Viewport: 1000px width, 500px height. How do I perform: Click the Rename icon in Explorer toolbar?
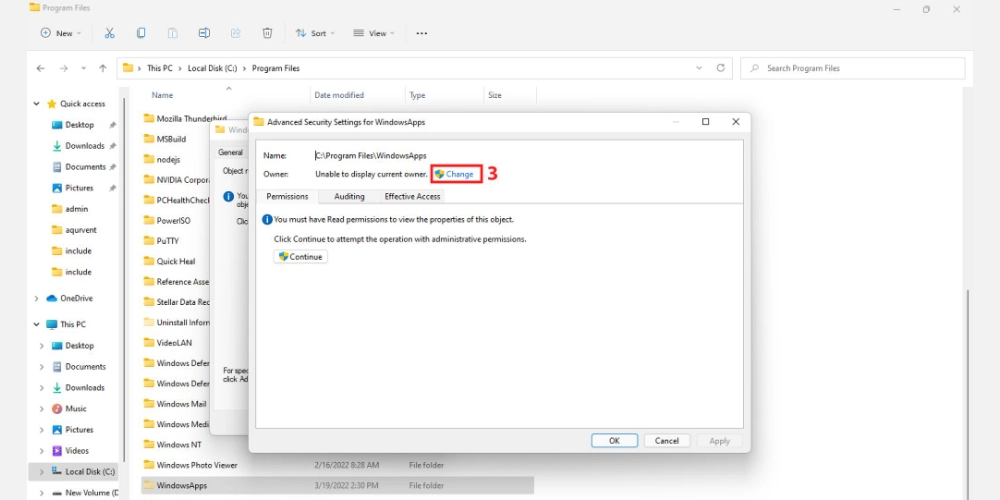point(204,33)
